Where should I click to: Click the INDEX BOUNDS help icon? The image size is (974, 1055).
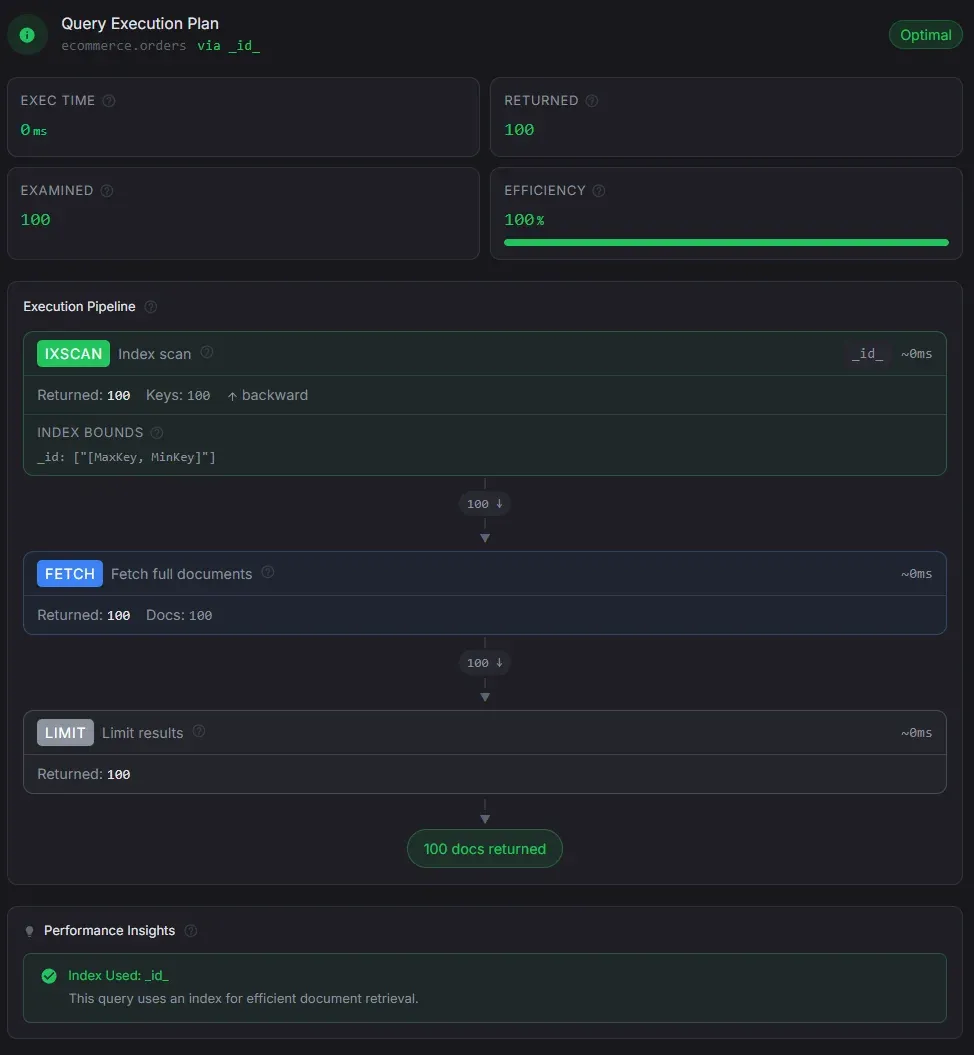[157, 433]
